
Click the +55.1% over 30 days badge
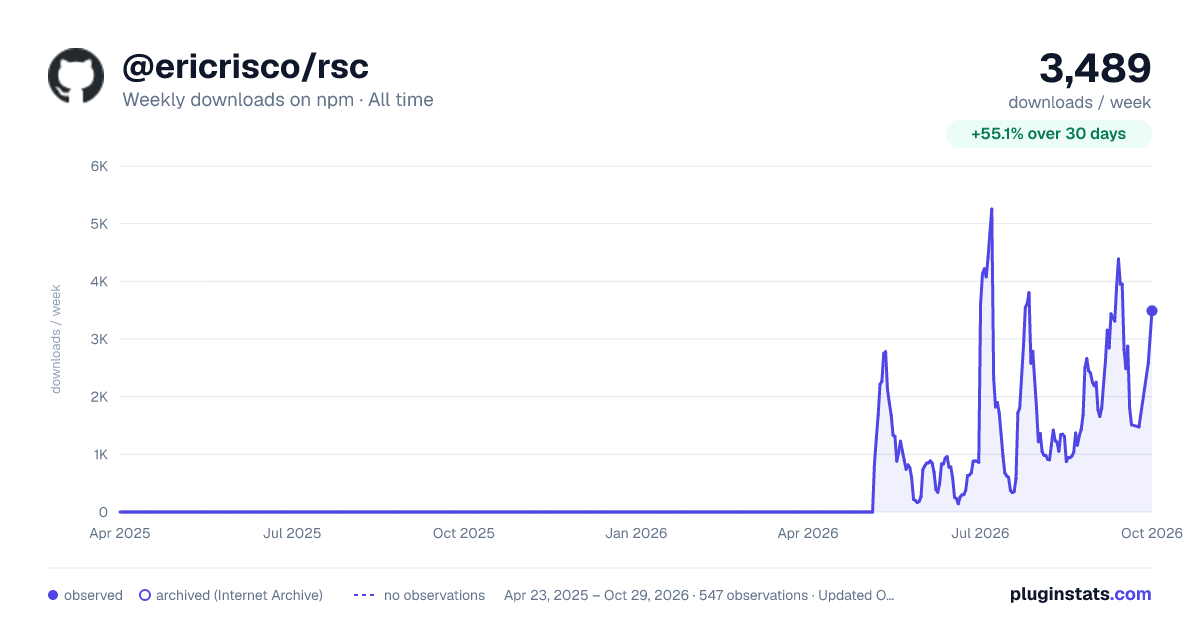[x=1049, y=134]
